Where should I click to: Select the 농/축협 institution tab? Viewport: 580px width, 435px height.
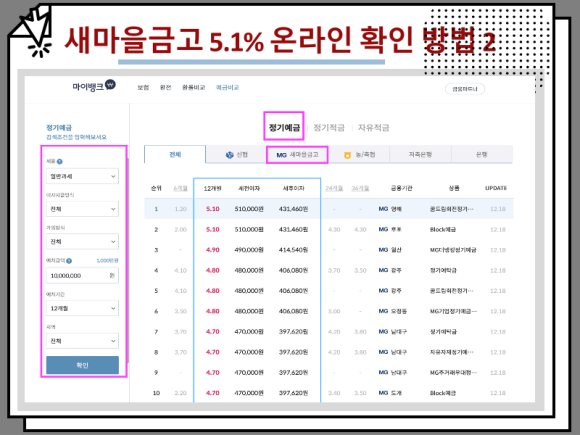[x=359, y=155]
